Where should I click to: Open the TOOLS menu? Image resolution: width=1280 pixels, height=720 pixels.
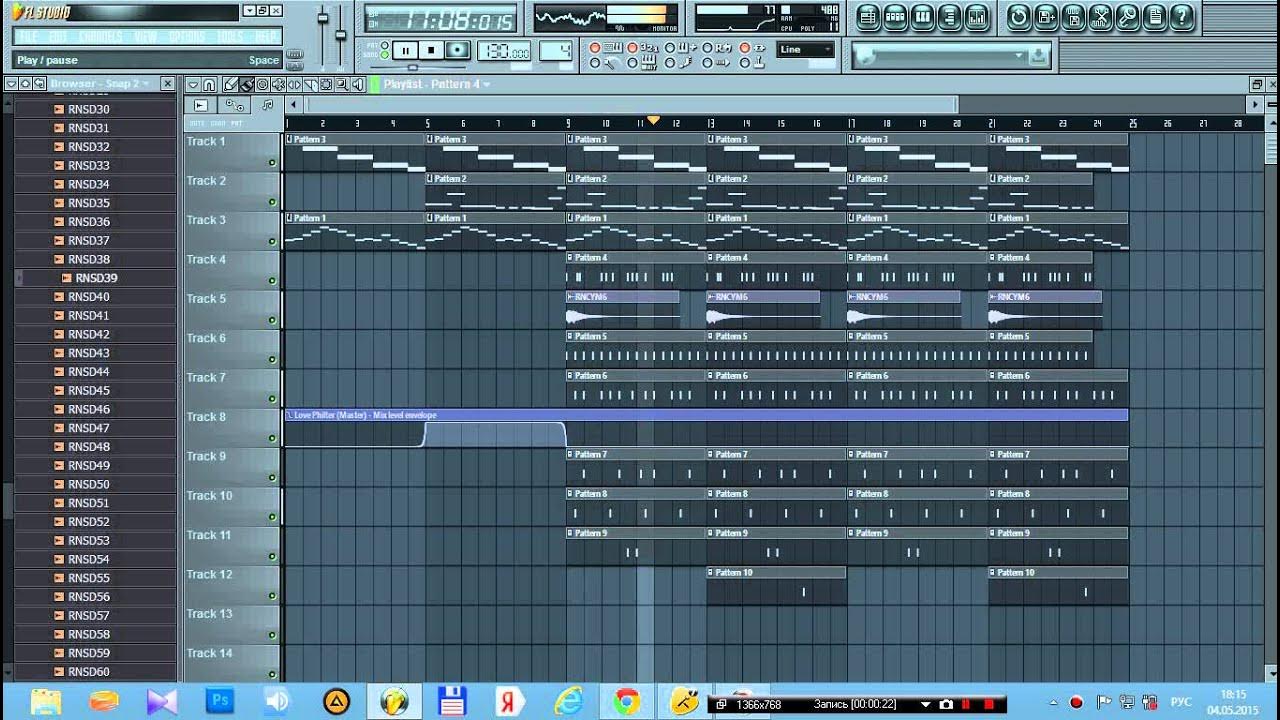(230, 37)
